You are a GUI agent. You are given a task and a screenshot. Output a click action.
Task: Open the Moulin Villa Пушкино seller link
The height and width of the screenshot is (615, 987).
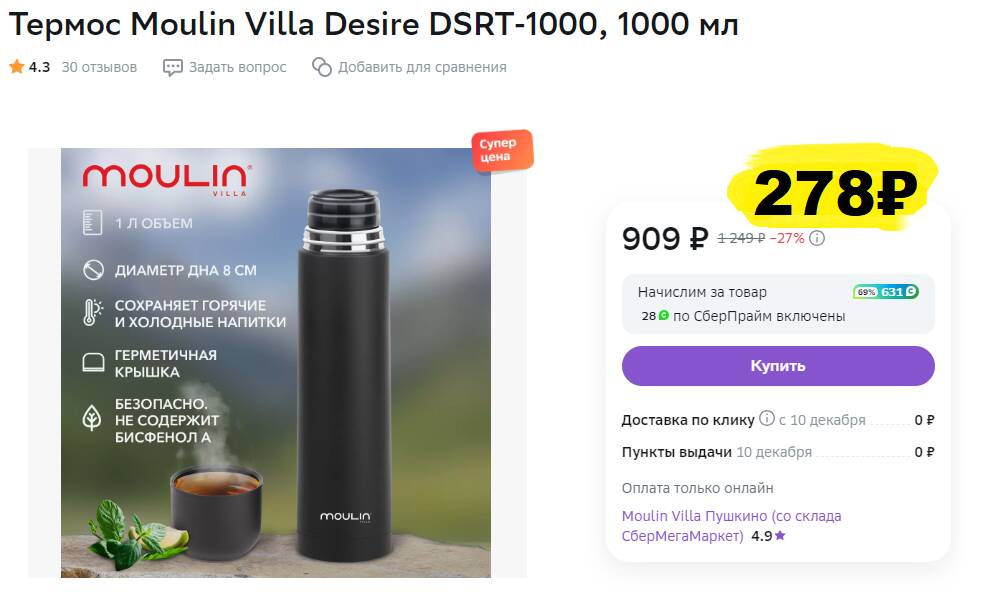(731, 526)
